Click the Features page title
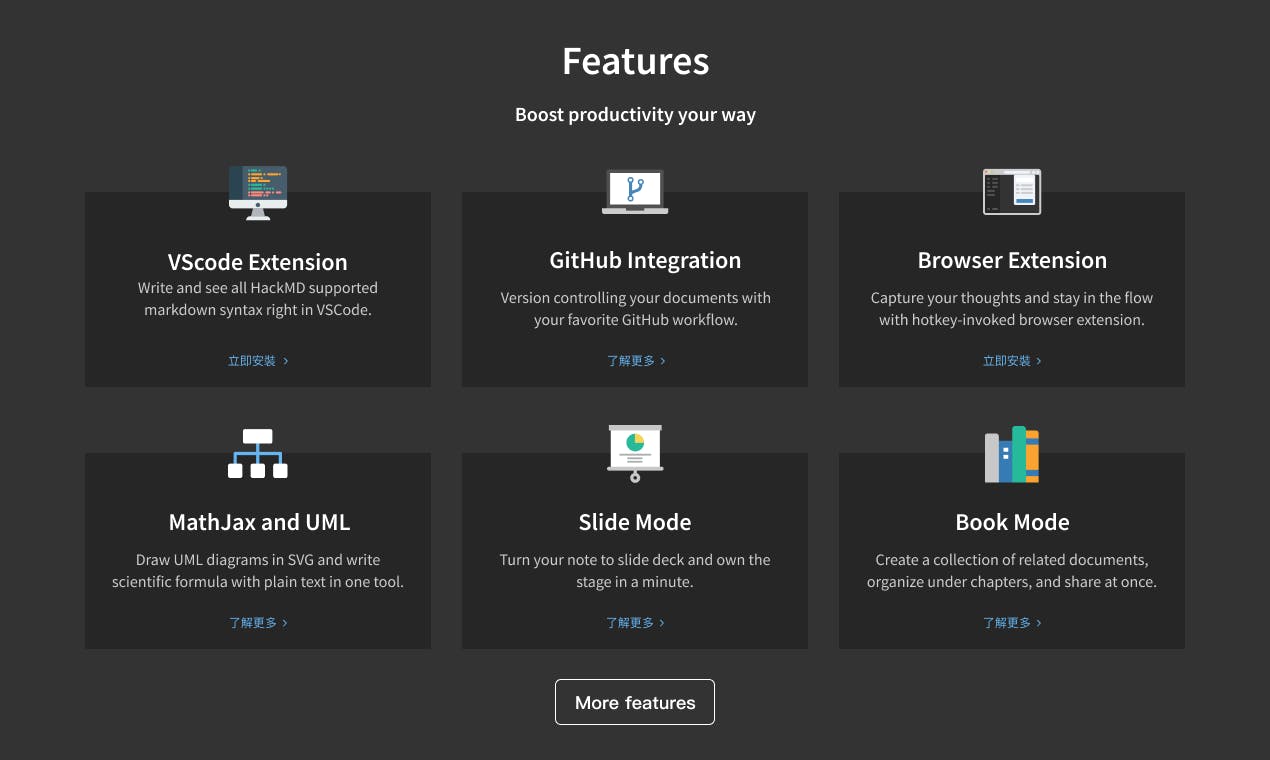This screenshot has width=1270, height=760. click(635, 61)
